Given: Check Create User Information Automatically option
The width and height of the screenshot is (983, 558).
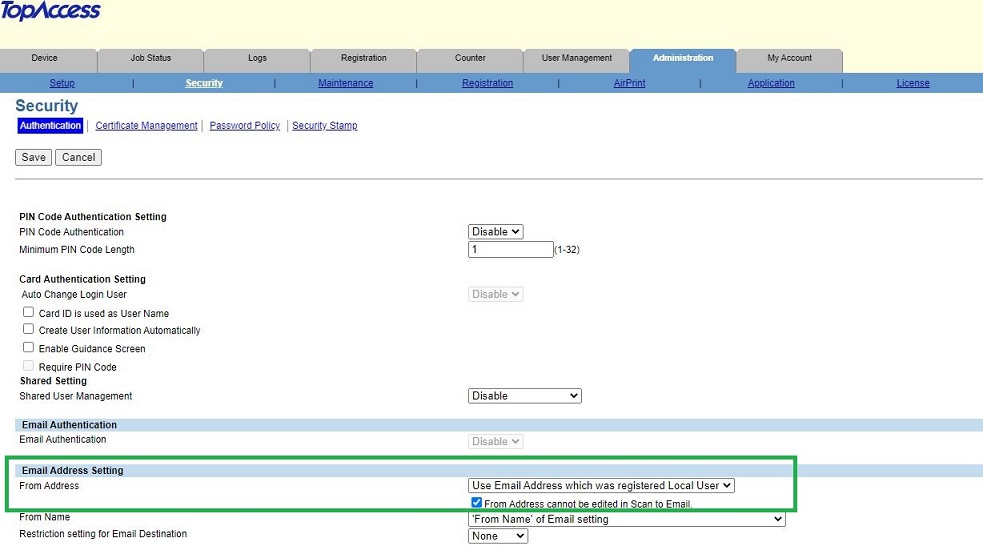Looking at the screenshot, I should (29, 329).
